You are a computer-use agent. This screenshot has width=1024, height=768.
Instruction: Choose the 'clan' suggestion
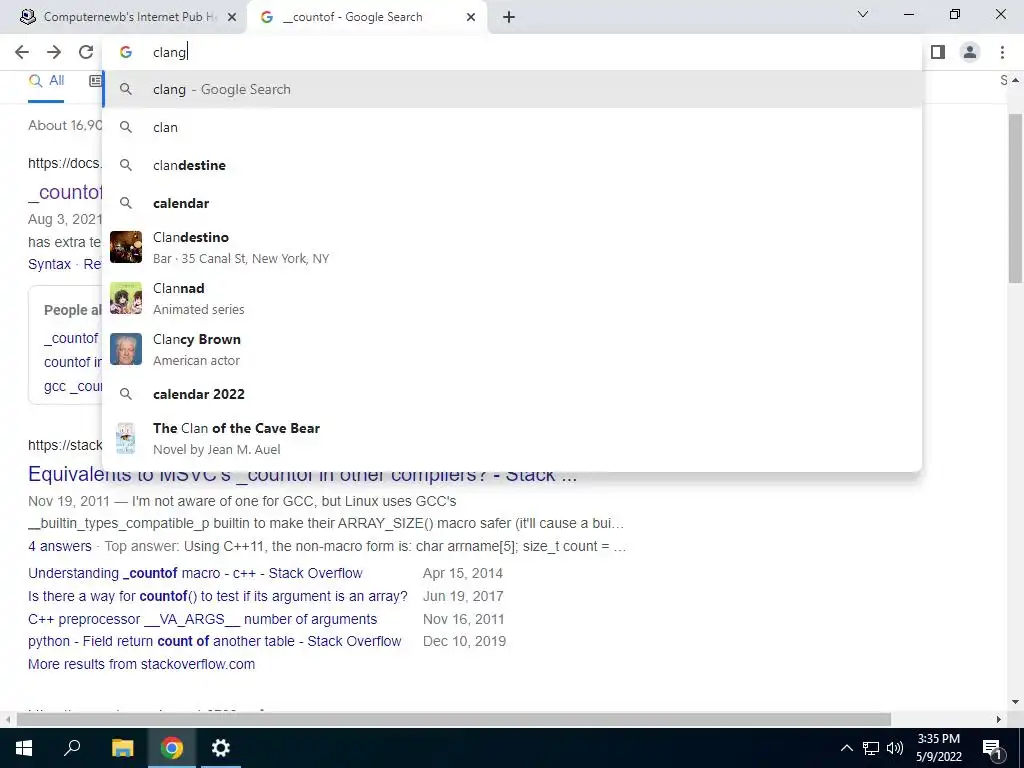(x=512, y=127)
